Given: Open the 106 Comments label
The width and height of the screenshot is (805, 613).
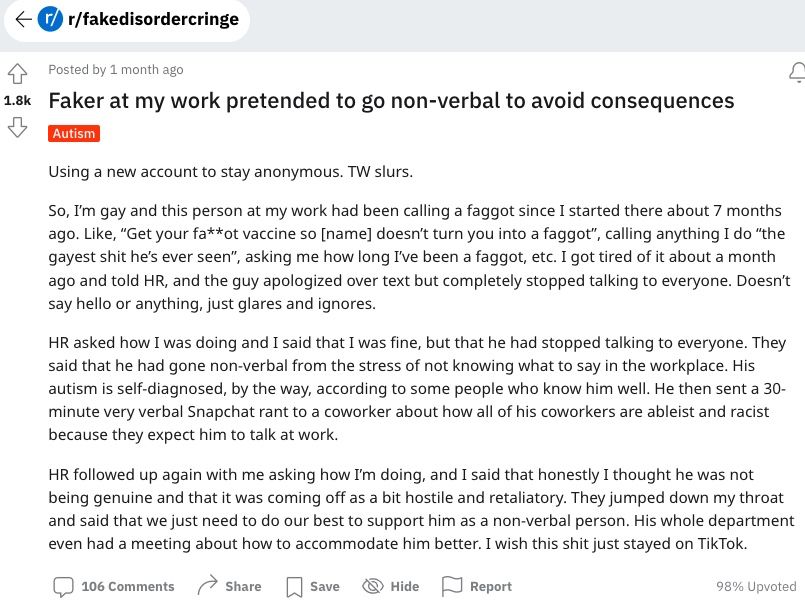Looking at the screenshot, I should (128, 587).
